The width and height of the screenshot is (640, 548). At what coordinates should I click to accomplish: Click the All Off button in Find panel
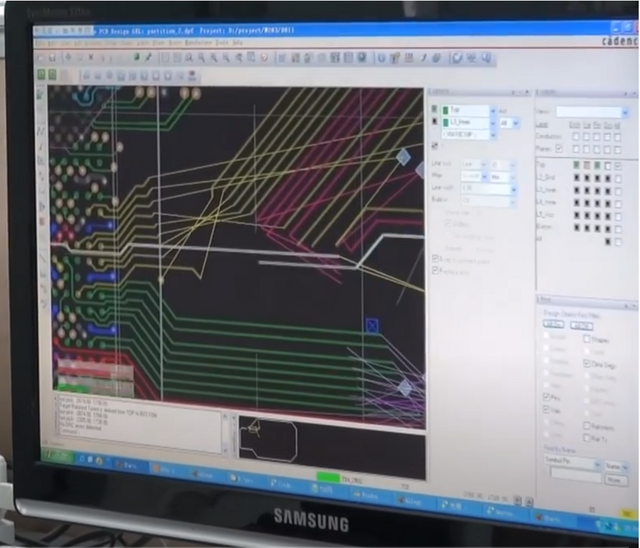tap(581, 326)
